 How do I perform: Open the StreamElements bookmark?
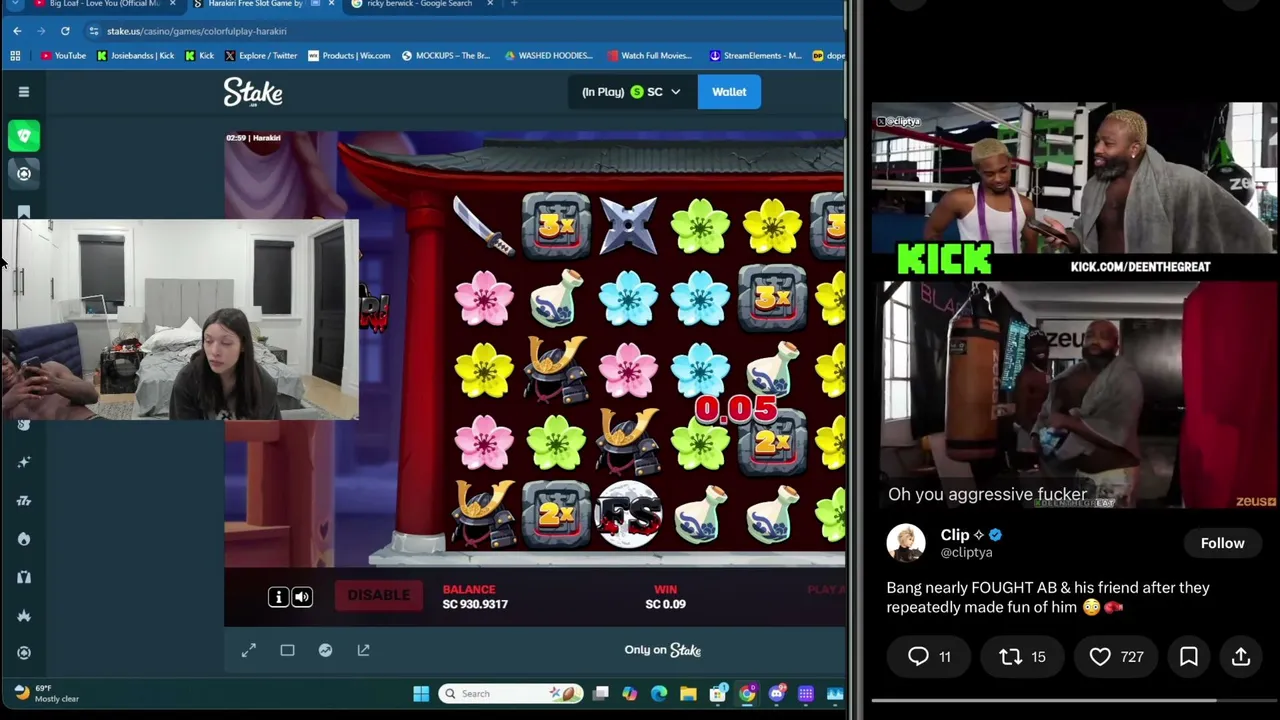[x=755, y=56]
